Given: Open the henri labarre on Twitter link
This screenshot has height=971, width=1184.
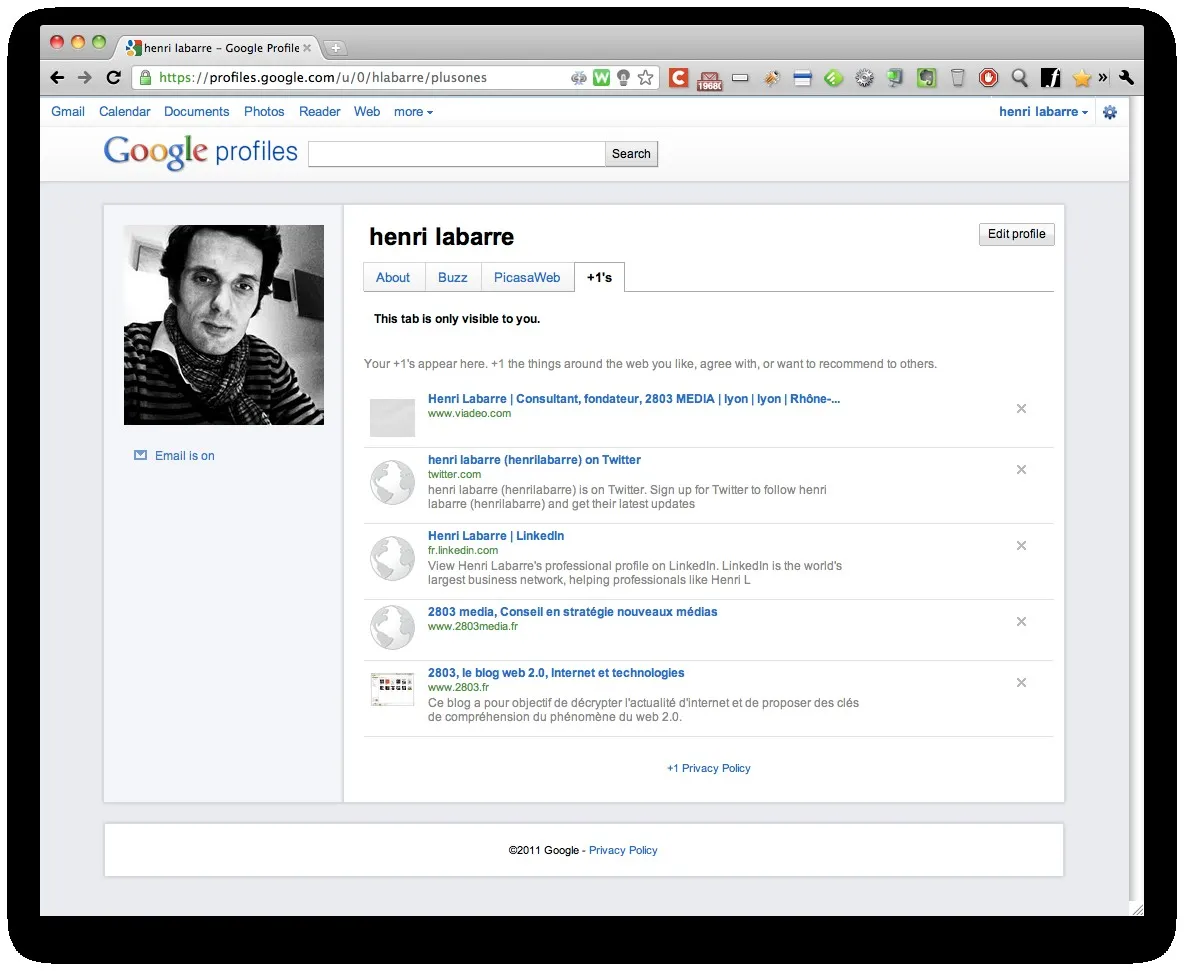Looking at the screenshot, I should [x=534, y=460].
